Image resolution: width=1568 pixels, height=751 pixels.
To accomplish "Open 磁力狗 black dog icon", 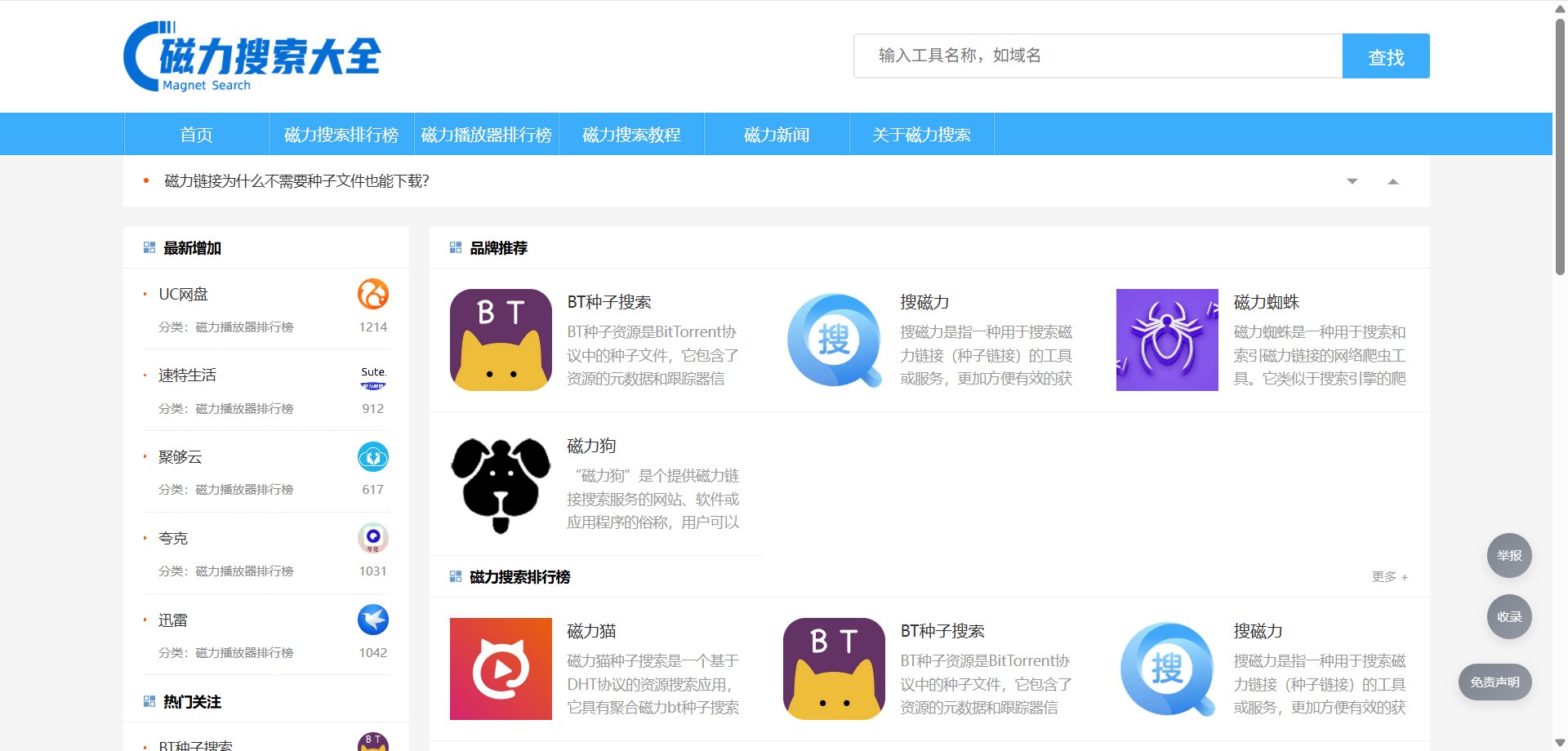I will click(x=501, y=484).
